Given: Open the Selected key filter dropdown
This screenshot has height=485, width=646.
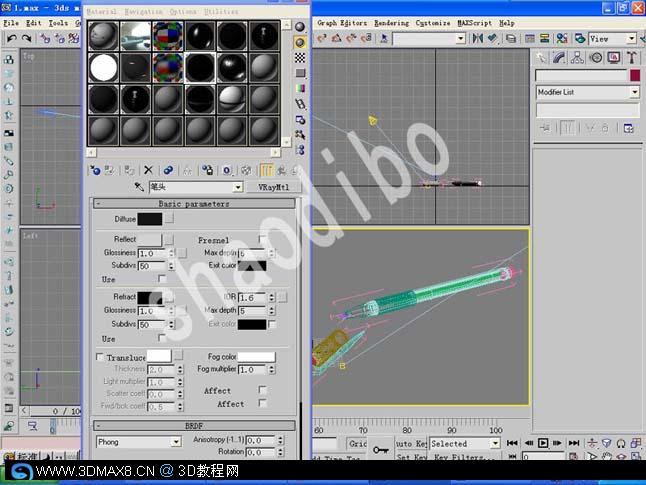Looking at the screenshot, I should click(495, 443).
